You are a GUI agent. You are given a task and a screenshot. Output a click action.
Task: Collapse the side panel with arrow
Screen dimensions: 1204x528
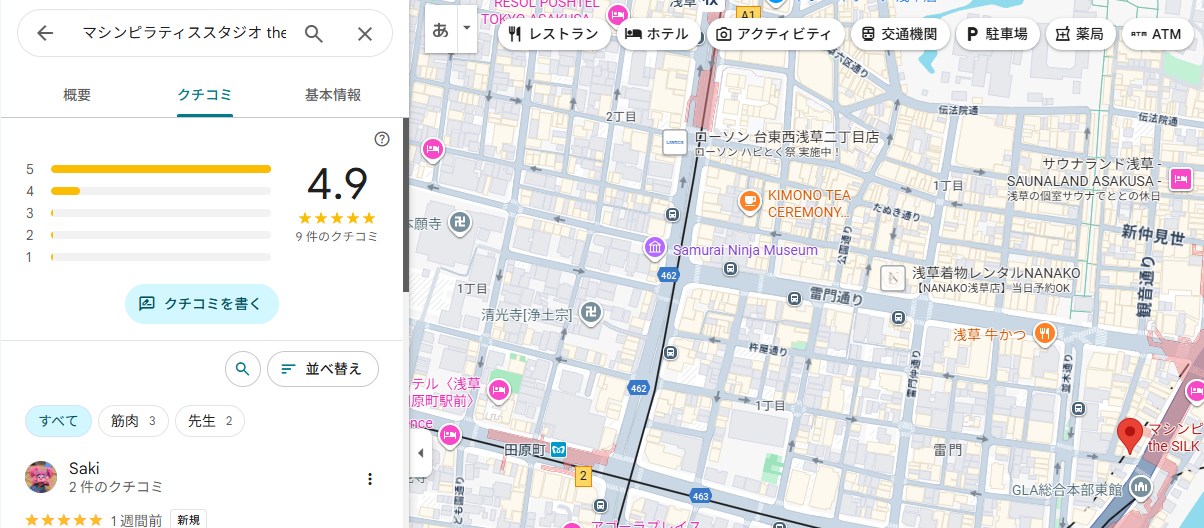[x=421, y=453]
